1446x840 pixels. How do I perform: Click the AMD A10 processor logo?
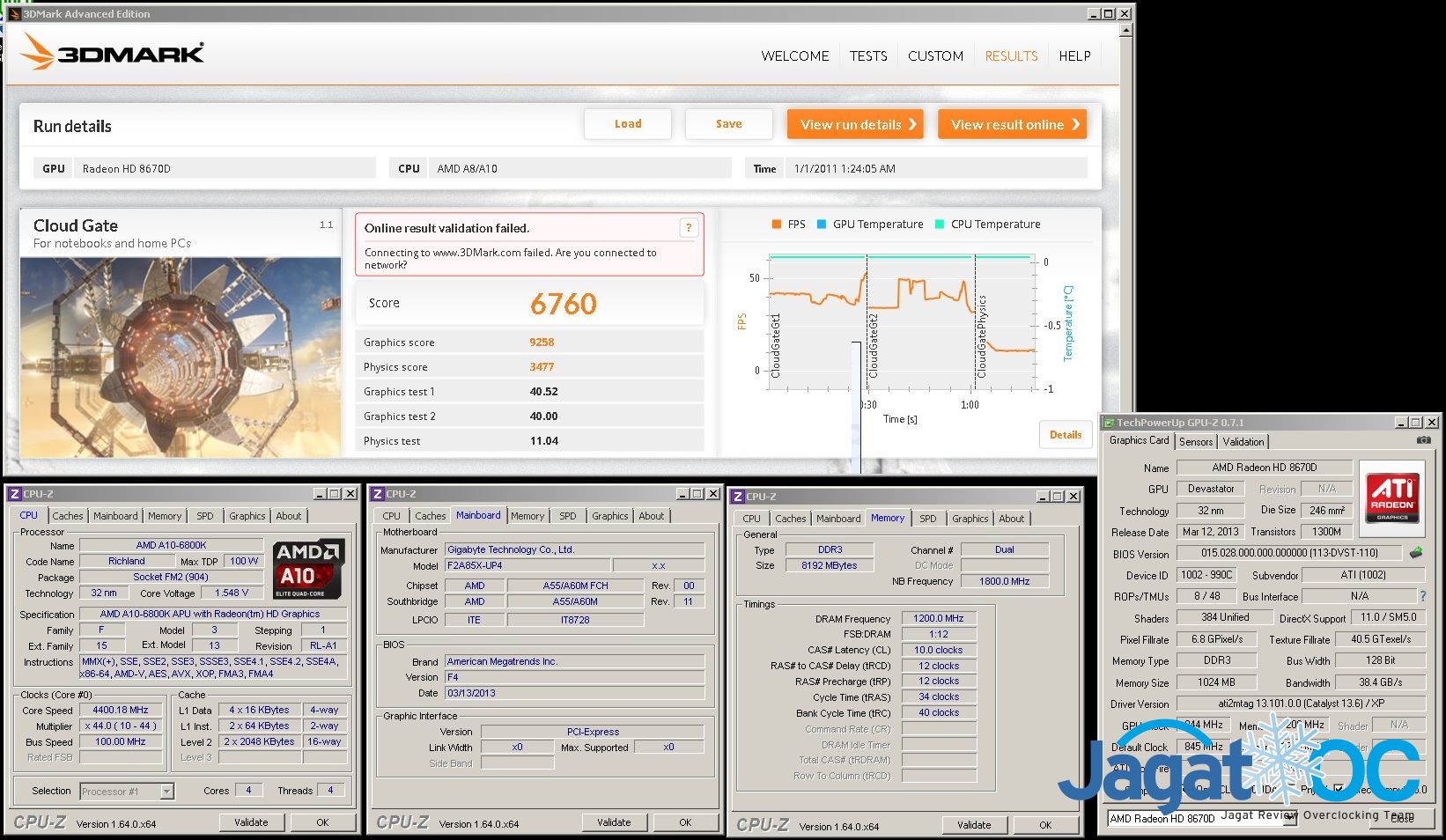click(x=307, y=569)
